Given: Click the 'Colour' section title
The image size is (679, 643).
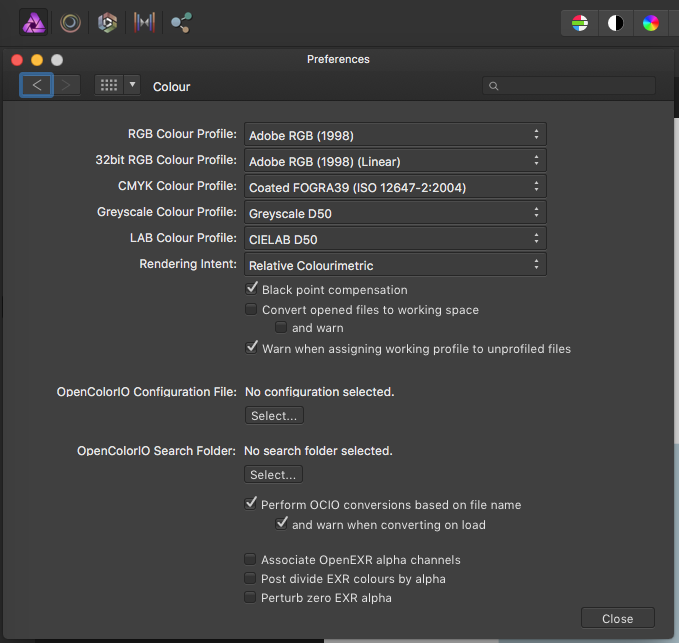Looking at the screenshot, I should tap(171, 87).
